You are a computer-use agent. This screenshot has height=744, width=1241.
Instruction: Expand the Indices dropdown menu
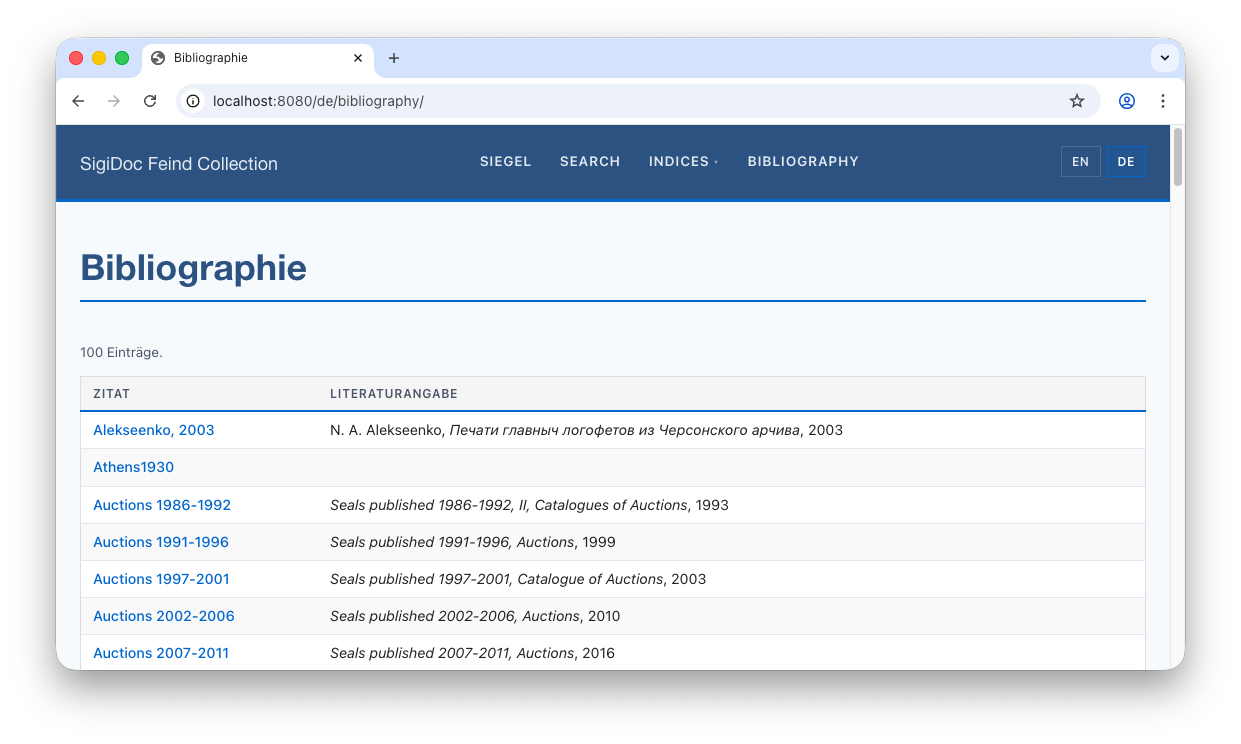click(x=683, y=162)
